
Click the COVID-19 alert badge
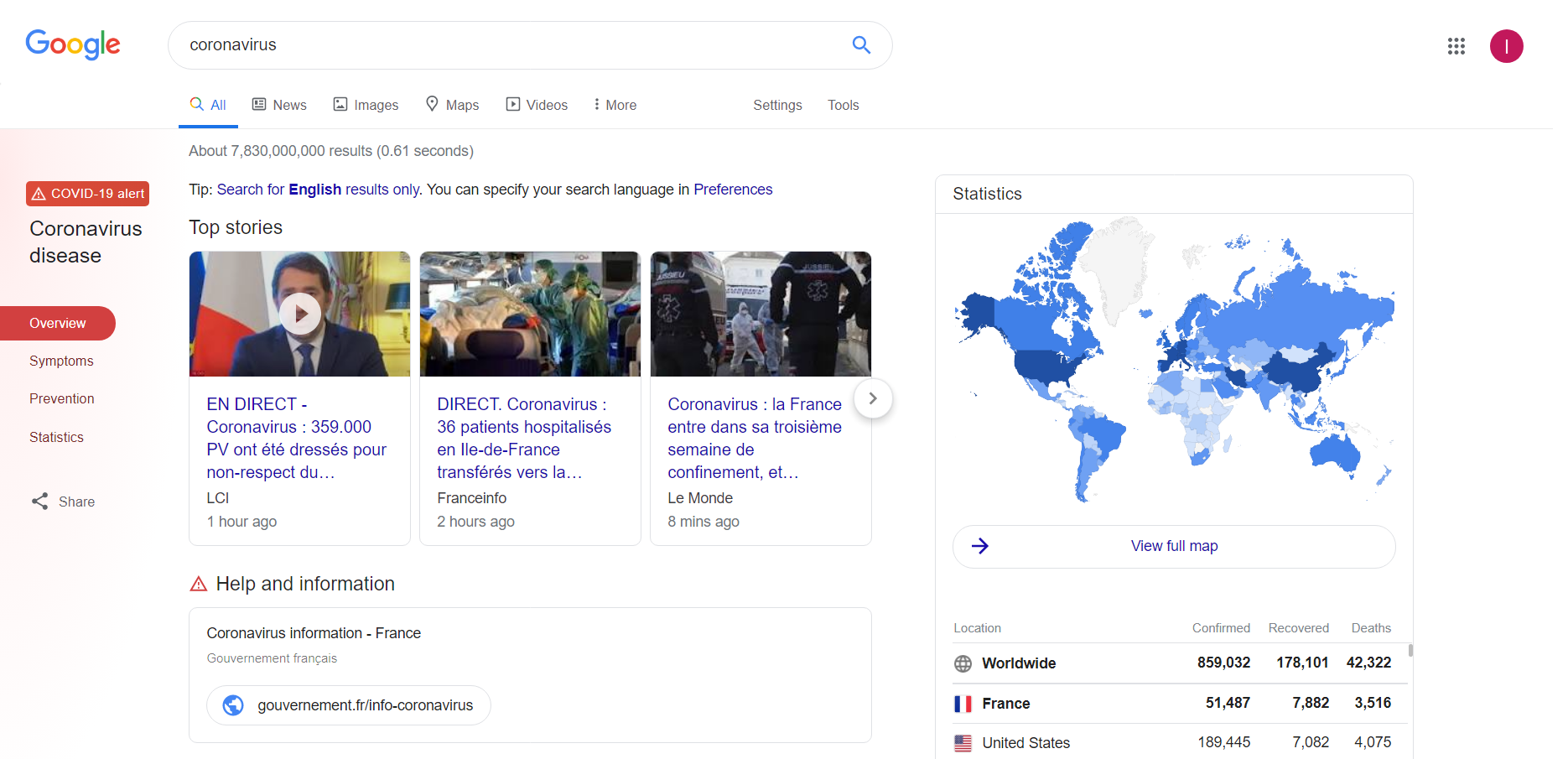[87, 194]
